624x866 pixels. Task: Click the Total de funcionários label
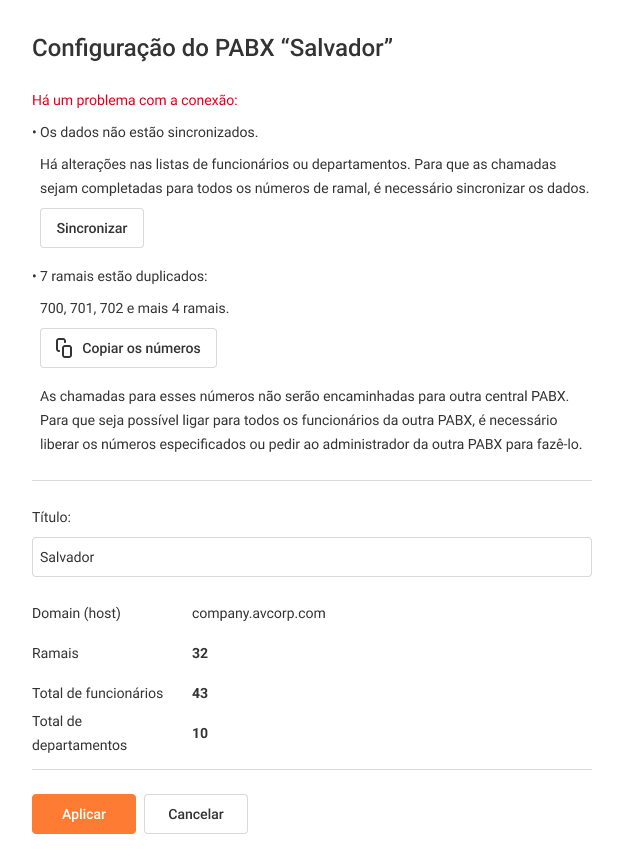97,693
